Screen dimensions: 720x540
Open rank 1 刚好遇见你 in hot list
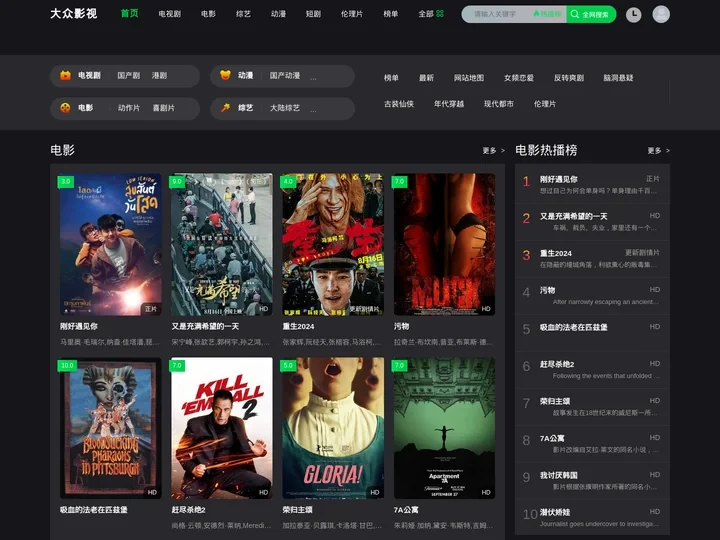point(592,184)
